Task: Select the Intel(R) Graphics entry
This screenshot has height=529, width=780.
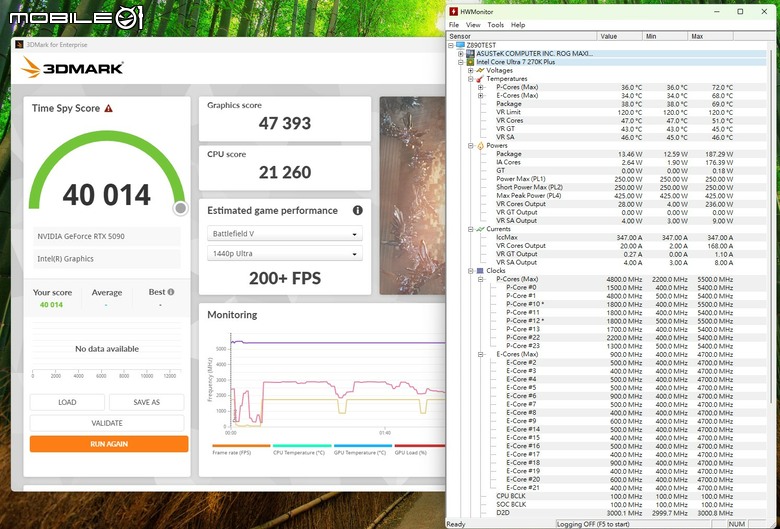Action: [x=107, y=259]
